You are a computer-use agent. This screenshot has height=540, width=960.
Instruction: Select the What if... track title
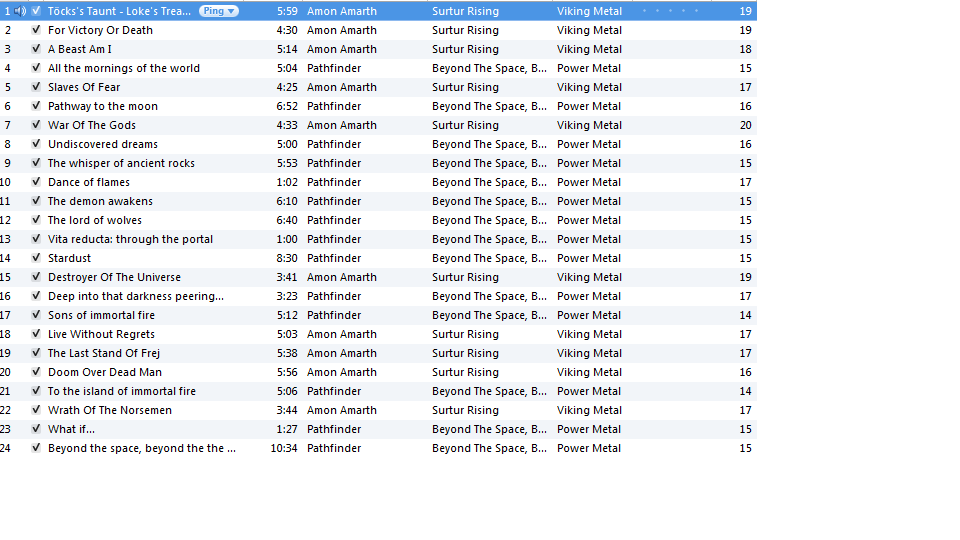click(x=71, y=429)
